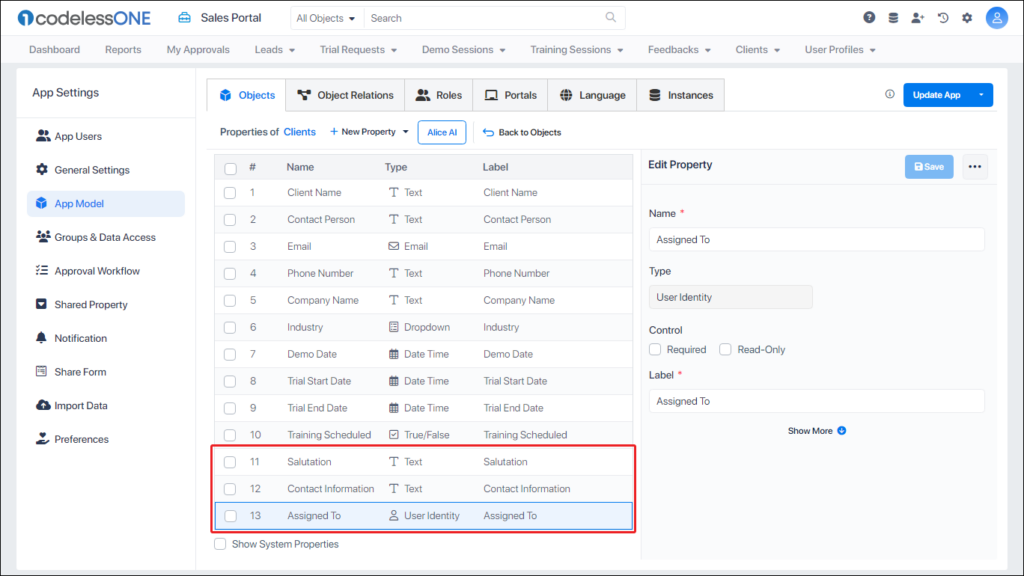Open the Update App dropdown arrow
This screenshot has height=576, width=1024.
tap(981, 95)
